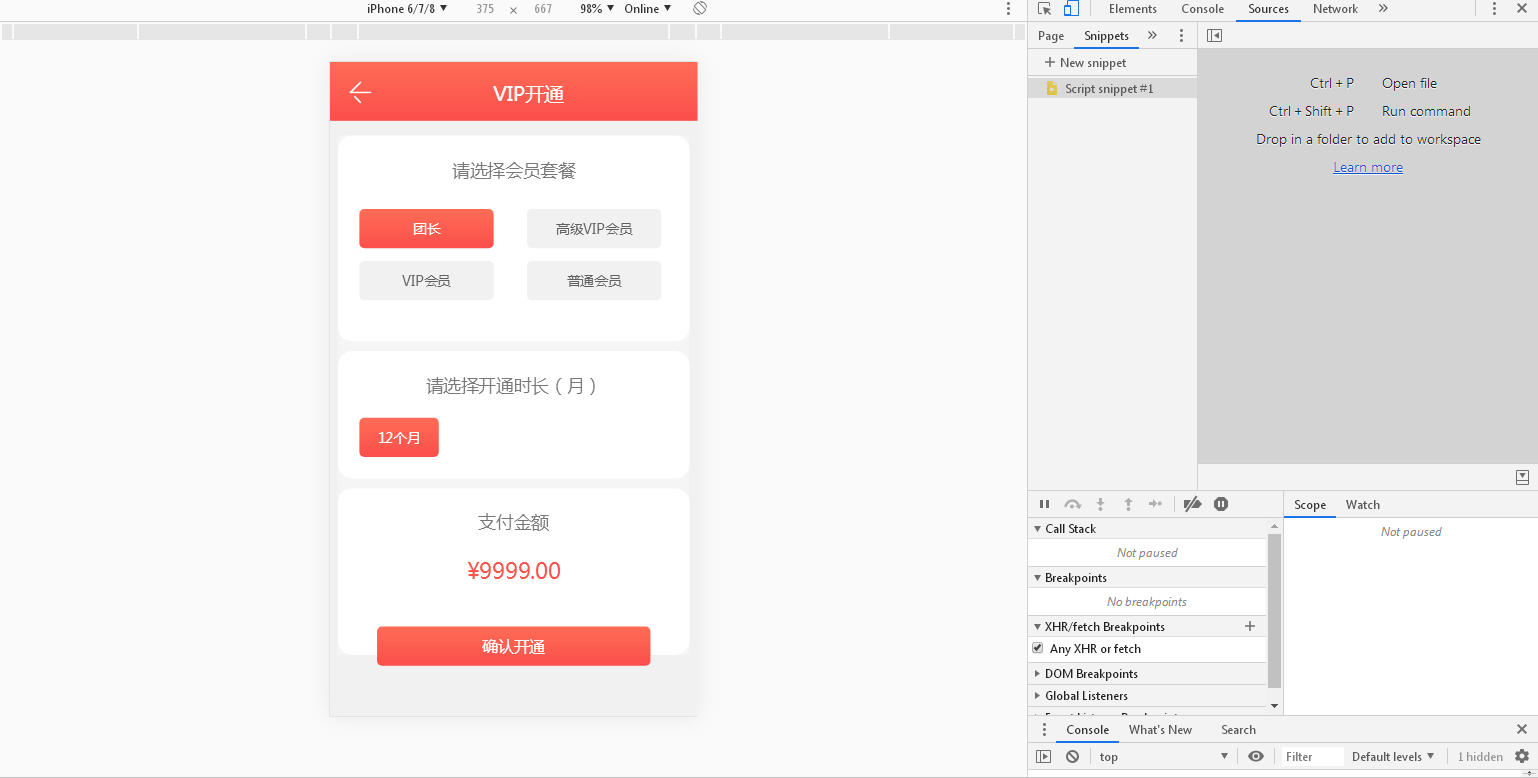Open the Default levels dropdown
Viewport: 1538px width, 778px height.
pos(1392,756)
